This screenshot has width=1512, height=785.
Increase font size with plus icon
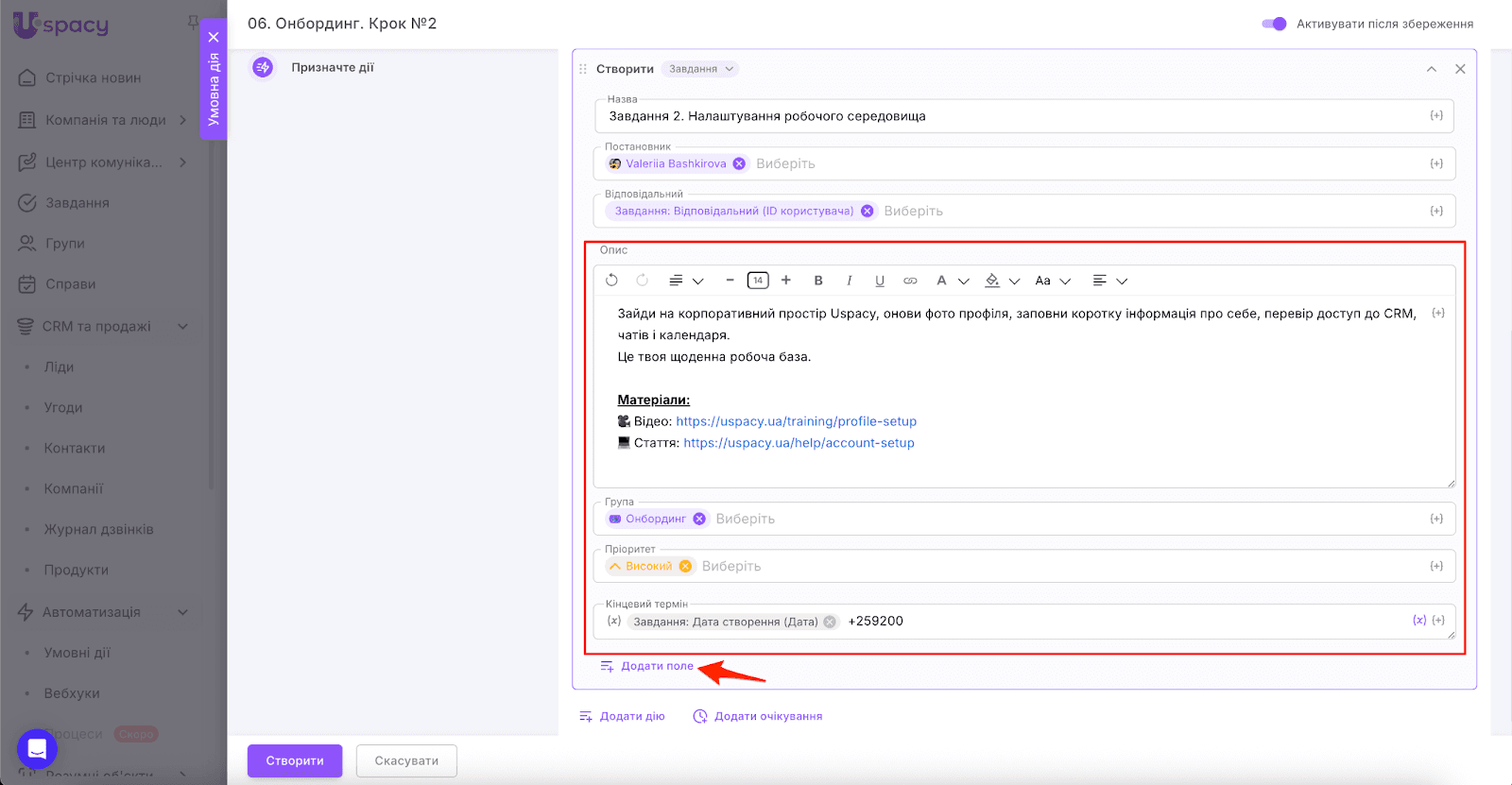pos(786,281)
